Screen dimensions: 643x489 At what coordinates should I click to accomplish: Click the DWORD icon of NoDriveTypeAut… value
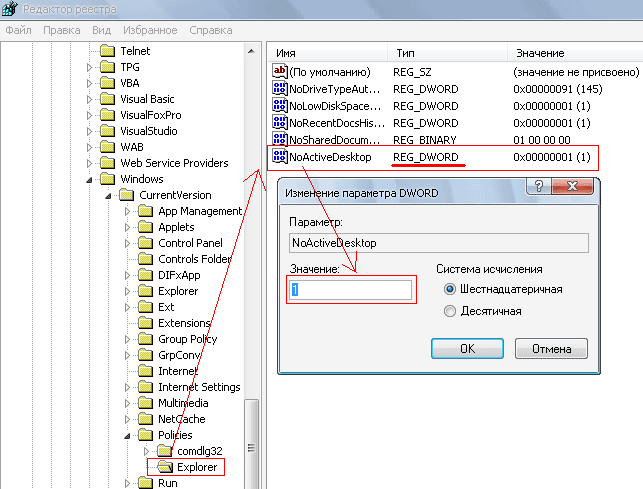(280, 89)
